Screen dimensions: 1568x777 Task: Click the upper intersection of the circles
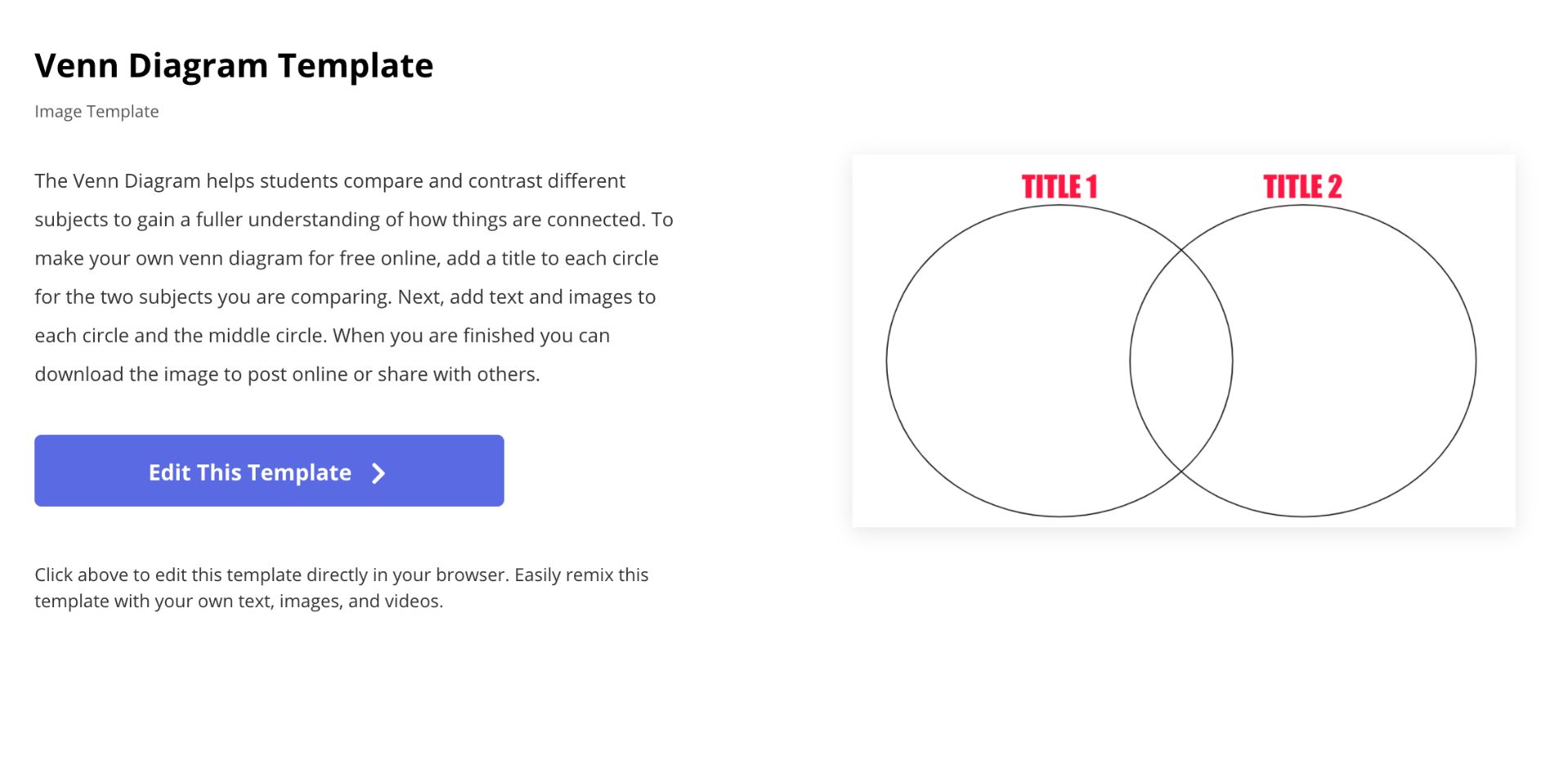point(1182,248)
